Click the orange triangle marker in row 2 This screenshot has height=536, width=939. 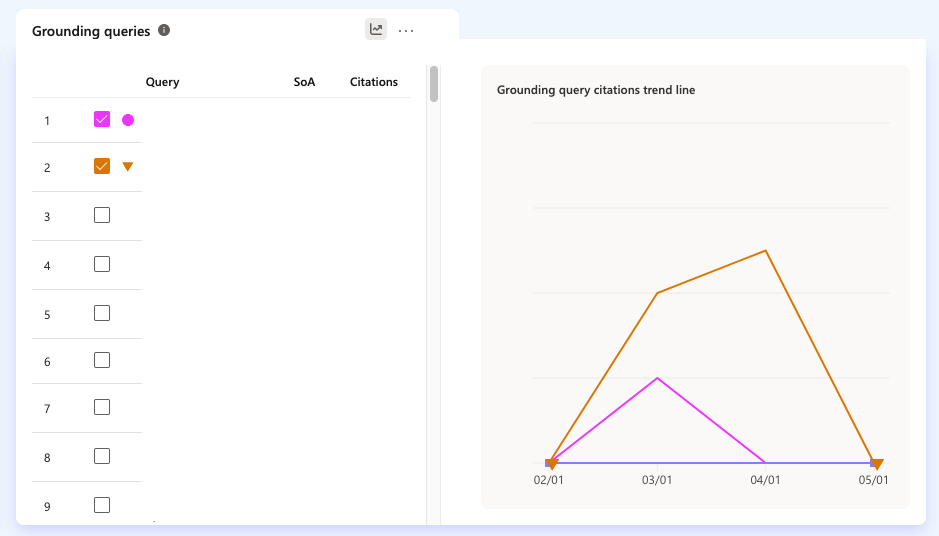click(x=128, y=166)
